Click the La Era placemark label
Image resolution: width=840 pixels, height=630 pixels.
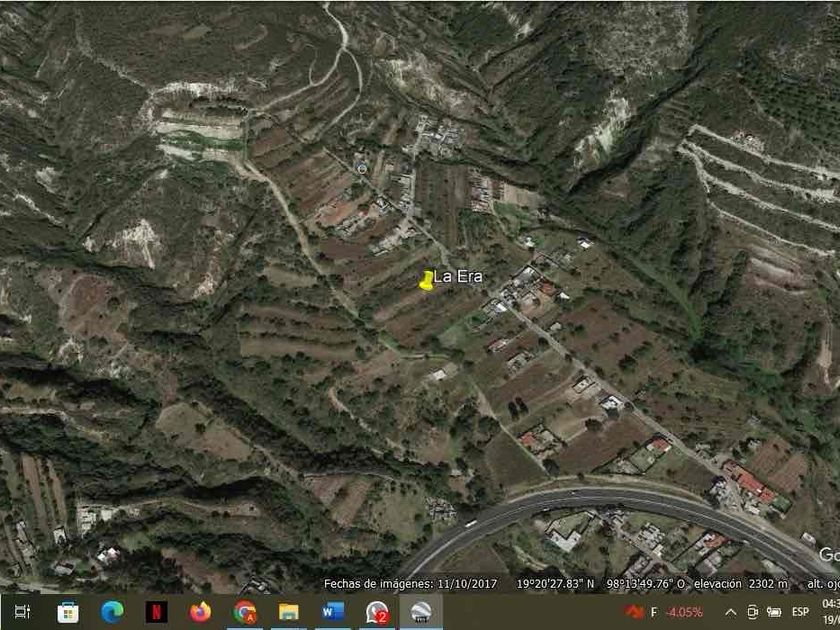458,276
